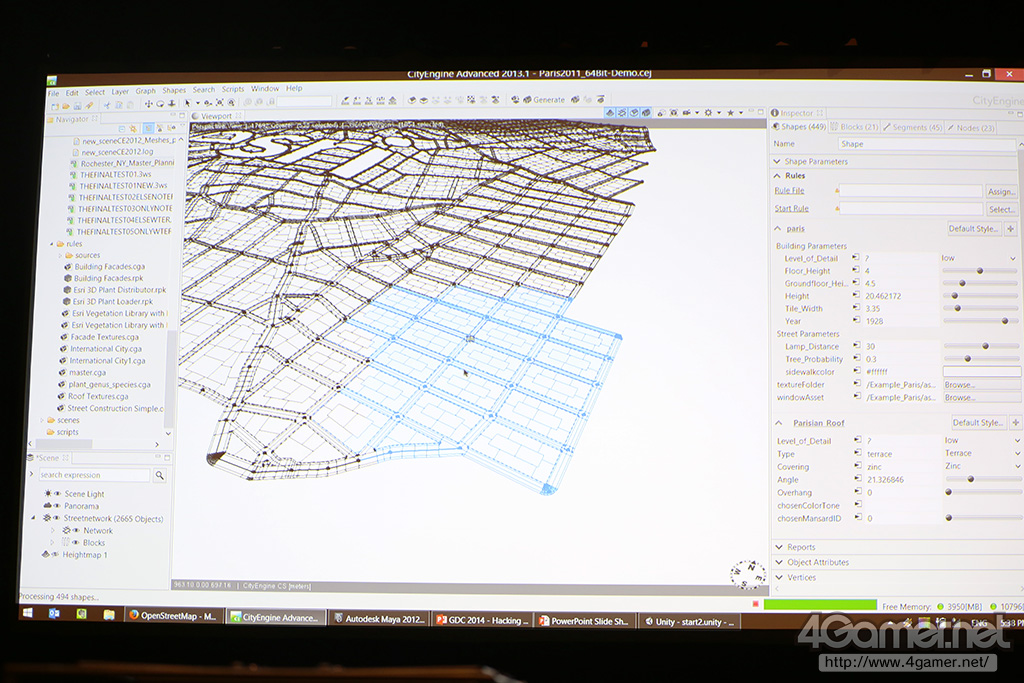Select Building Facades.cga in Navigator

109,266
